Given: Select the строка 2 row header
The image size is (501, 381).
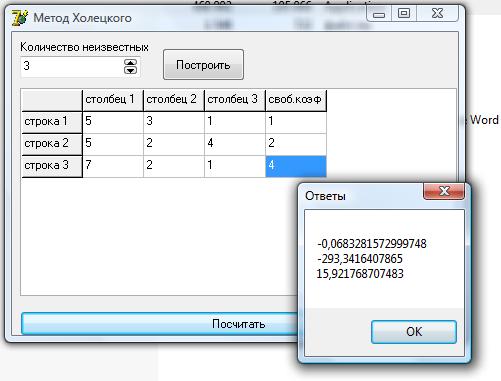Looking at the screenshot, I should pos(52,144).
